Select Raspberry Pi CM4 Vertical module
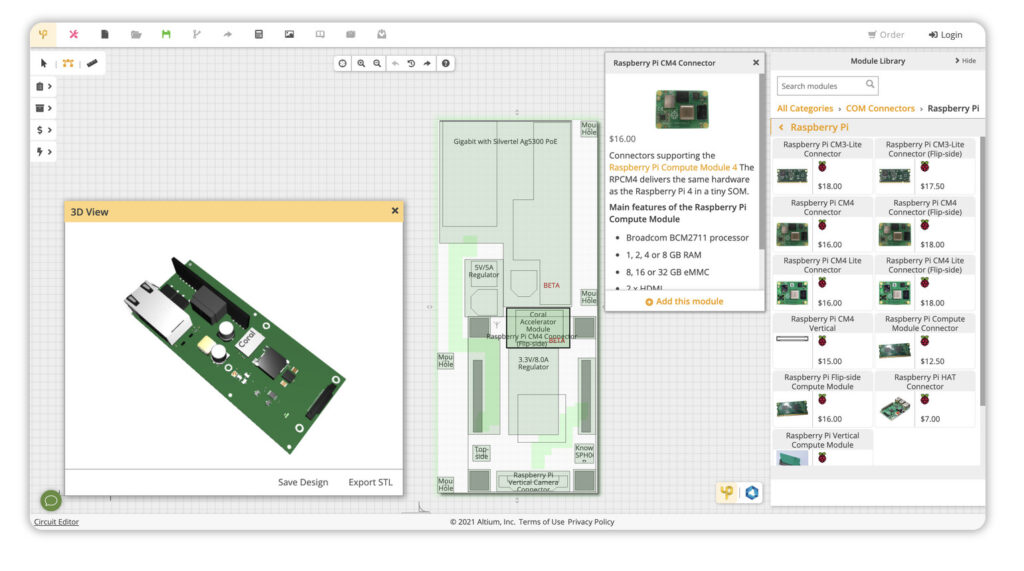The image size is (1024, 571). [x=822, y=340]
